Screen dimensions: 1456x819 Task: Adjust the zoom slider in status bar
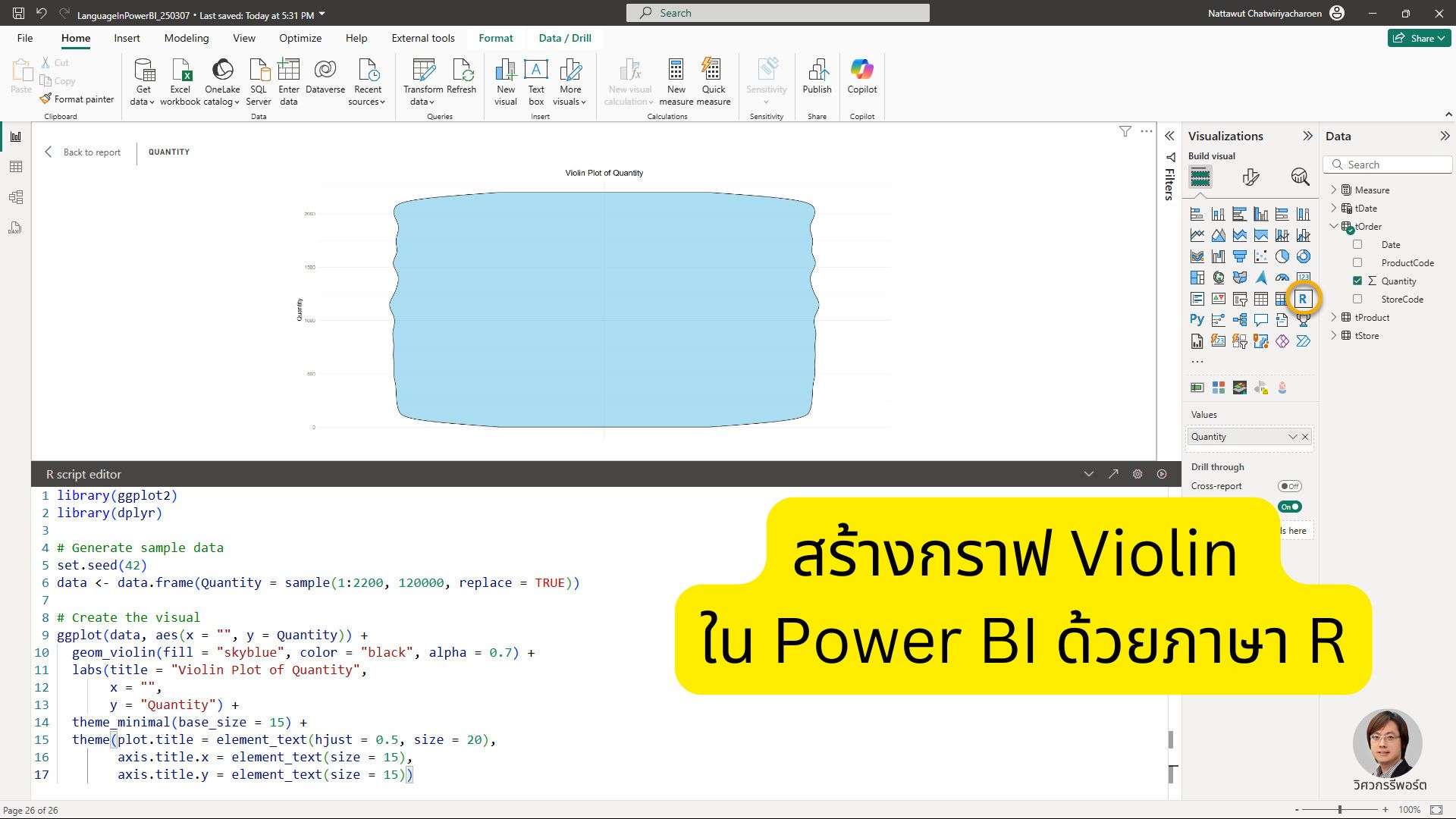click(1340, 810)
